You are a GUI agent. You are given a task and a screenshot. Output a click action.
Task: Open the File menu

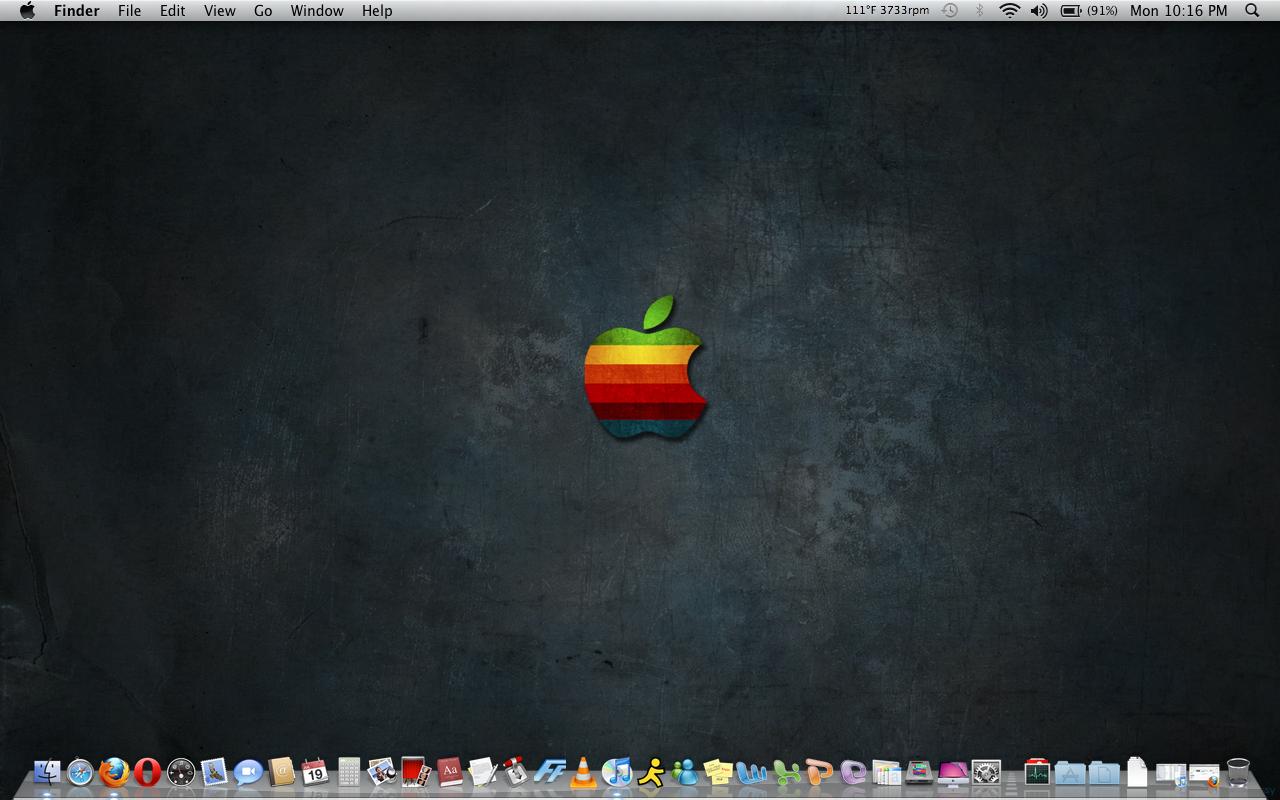[x=129, y=11]
